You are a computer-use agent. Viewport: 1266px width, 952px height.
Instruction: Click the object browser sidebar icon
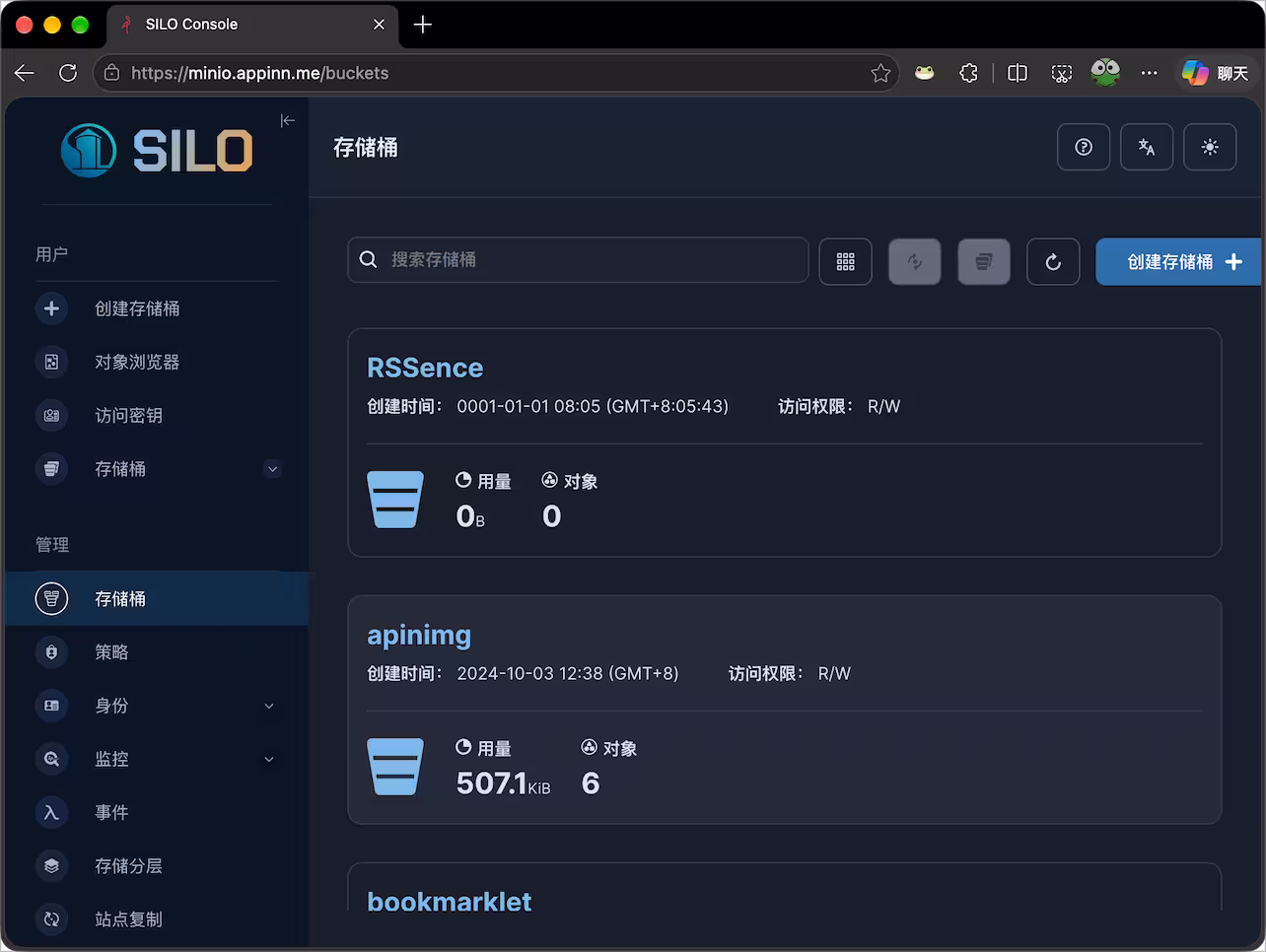[51, 362]
